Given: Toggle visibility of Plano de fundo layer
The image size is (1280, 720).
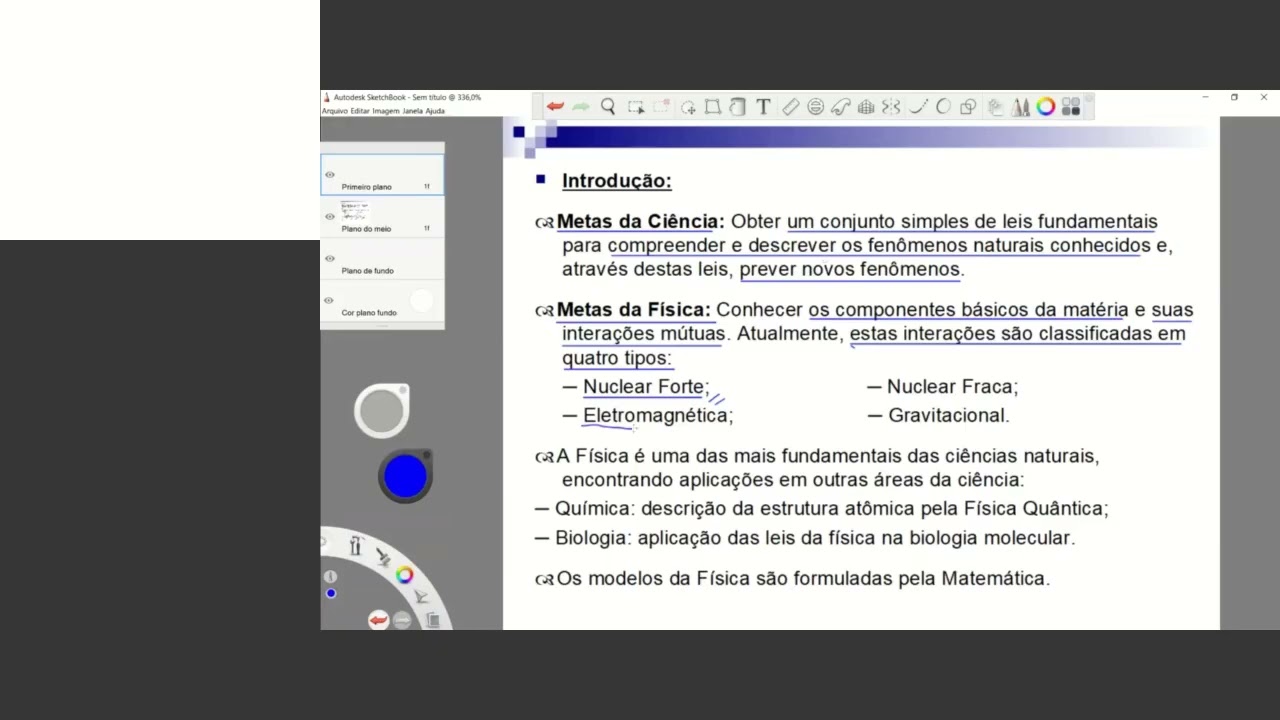Looking at the screenshot, I should (330, 259).
